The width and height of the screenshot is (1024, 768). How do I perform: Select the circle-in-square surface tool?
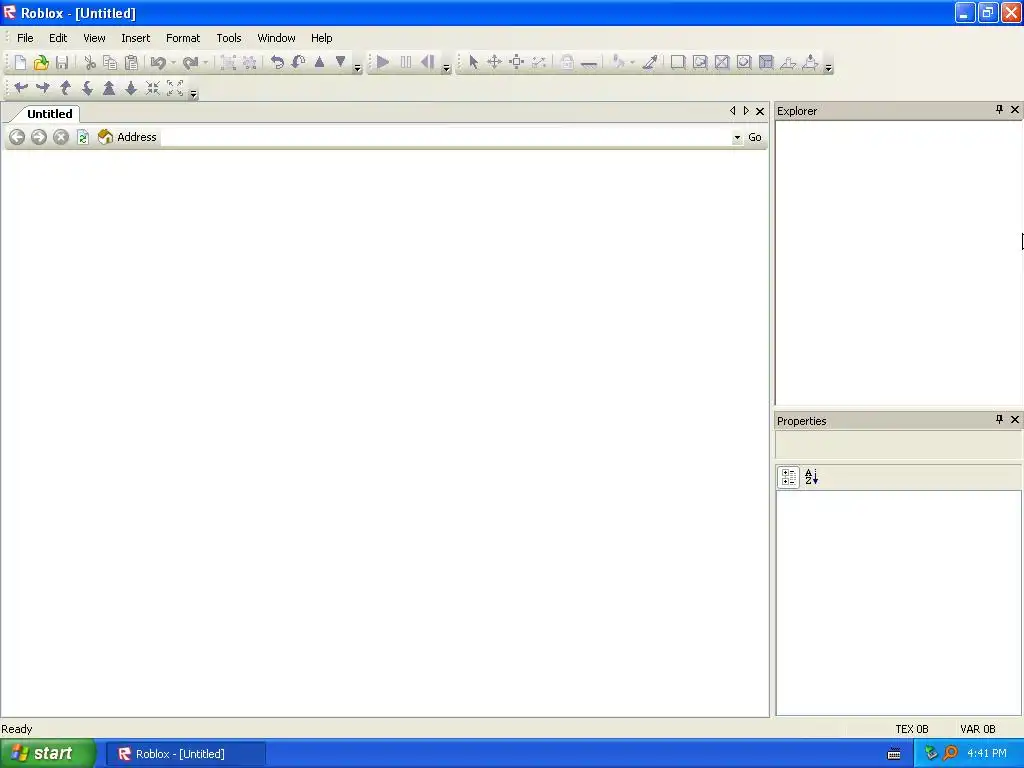tap(744, 63)
